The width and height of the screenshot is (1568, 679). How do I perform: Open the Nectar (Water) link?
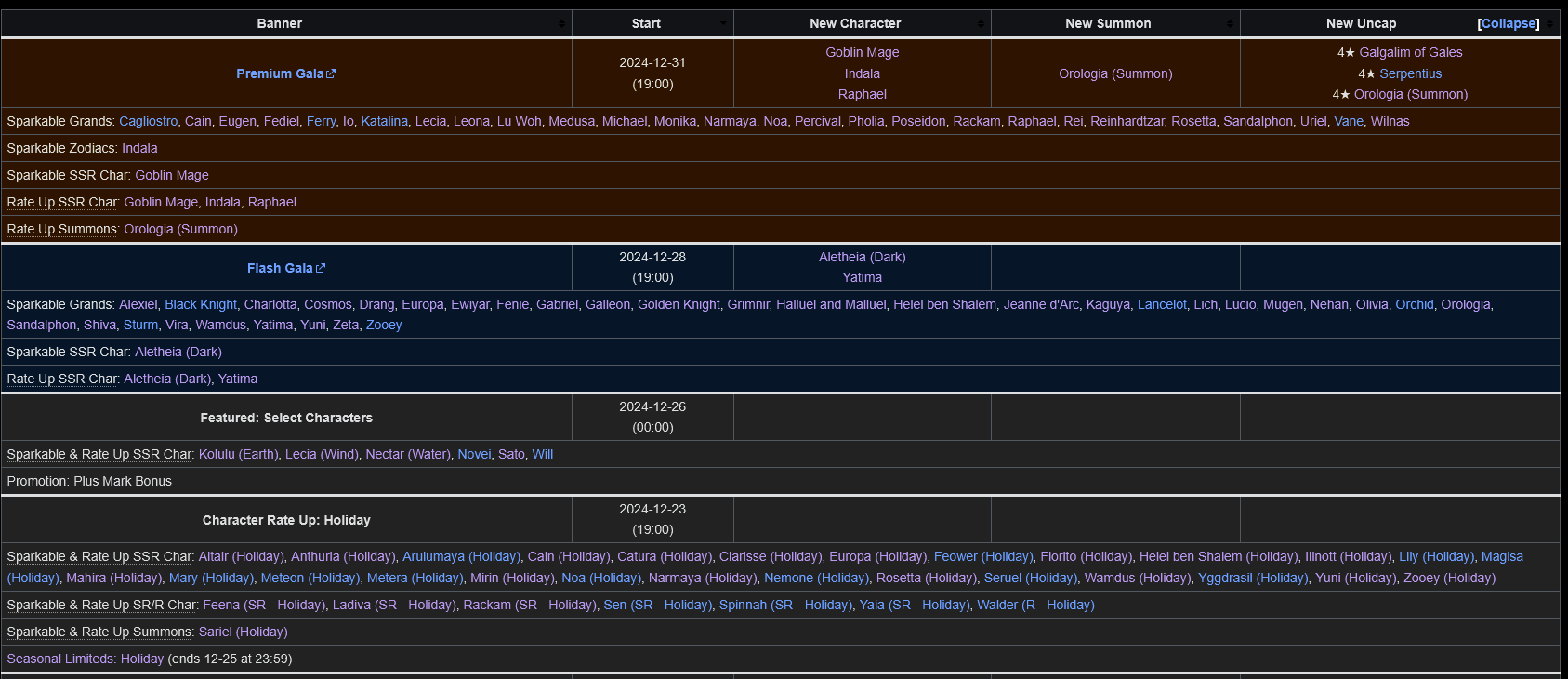pyautogui.click(x=408, y=454)
